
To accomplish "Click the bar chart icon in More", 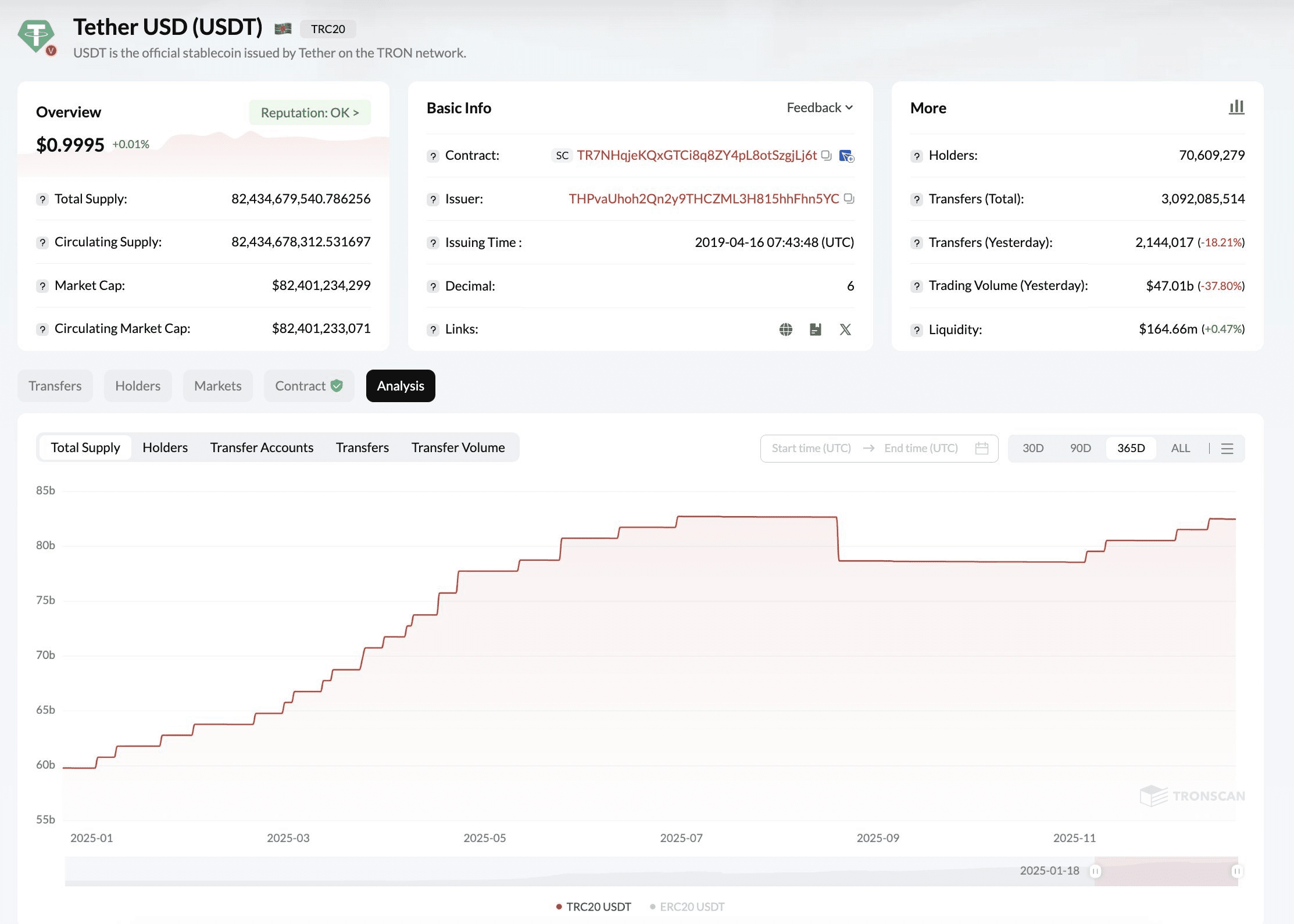I will (x=1236, y=108).
